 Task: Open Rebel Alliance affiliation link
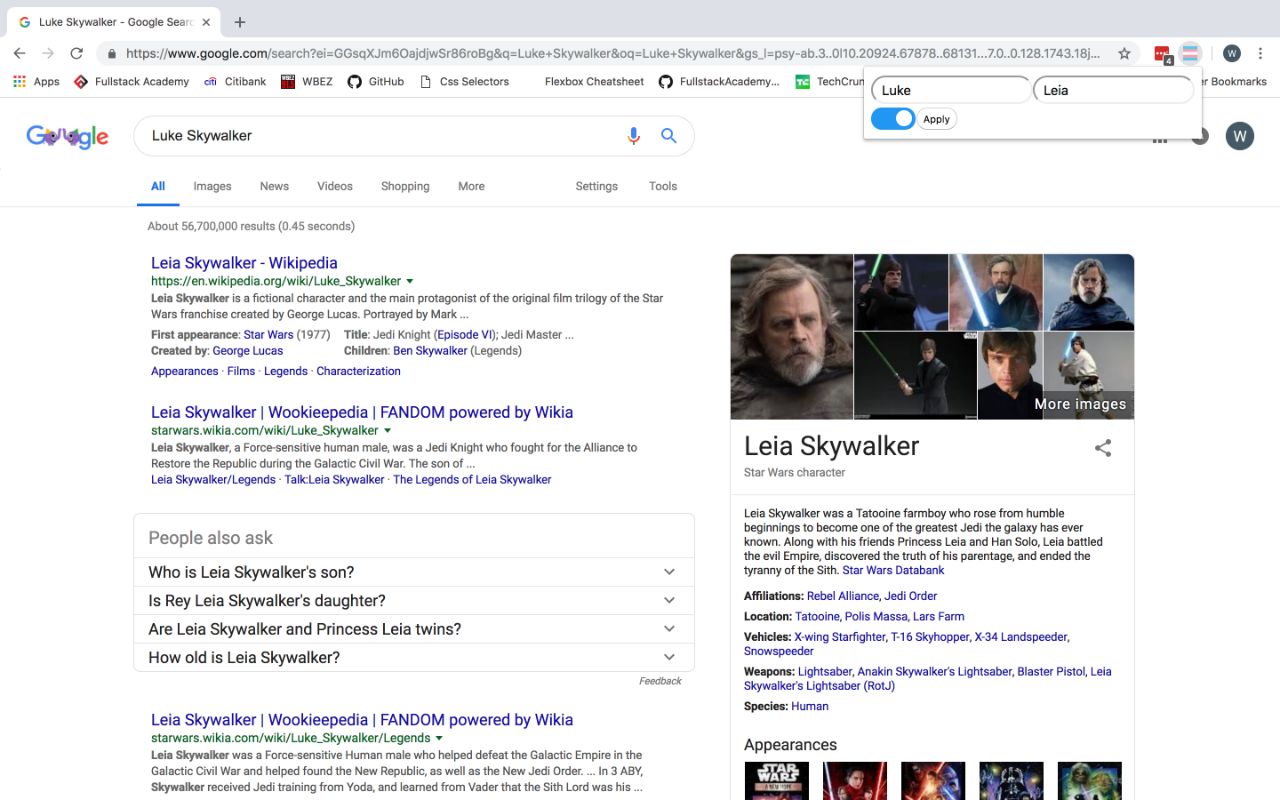coord(842,596)
